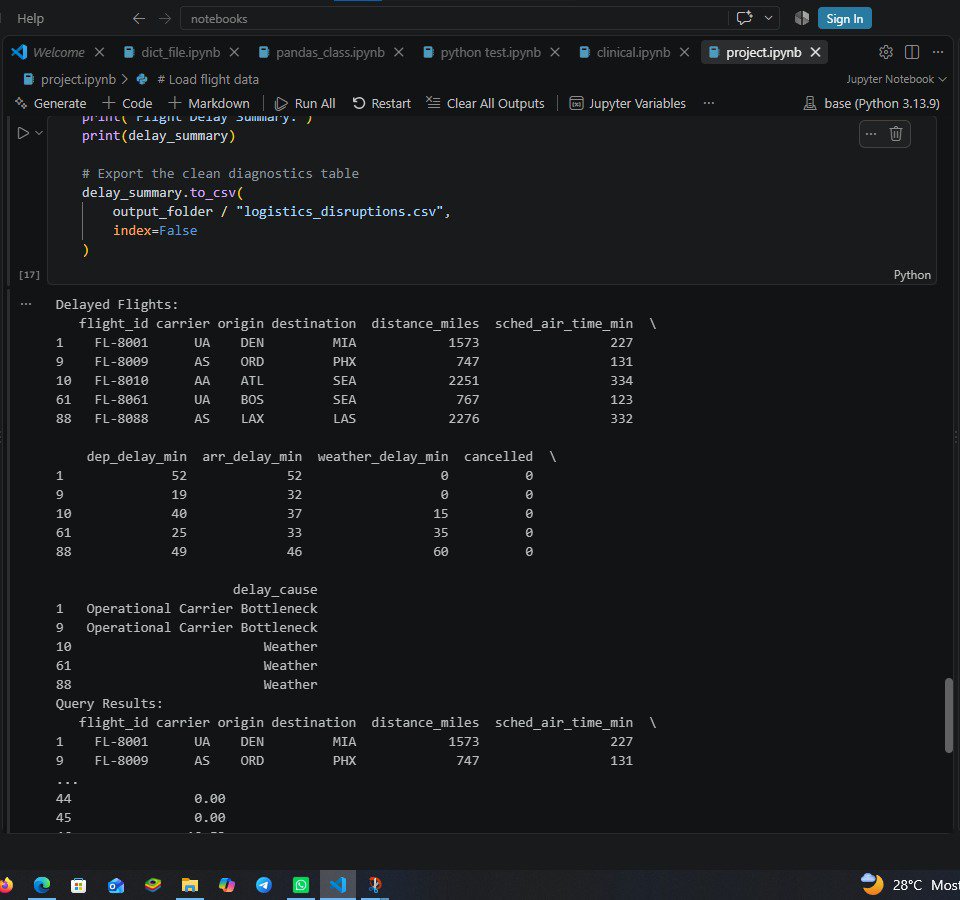Click the Copilot icon beside Sign In
The width and height of the screenshot is (960, 900).
[x=801, y=18]
